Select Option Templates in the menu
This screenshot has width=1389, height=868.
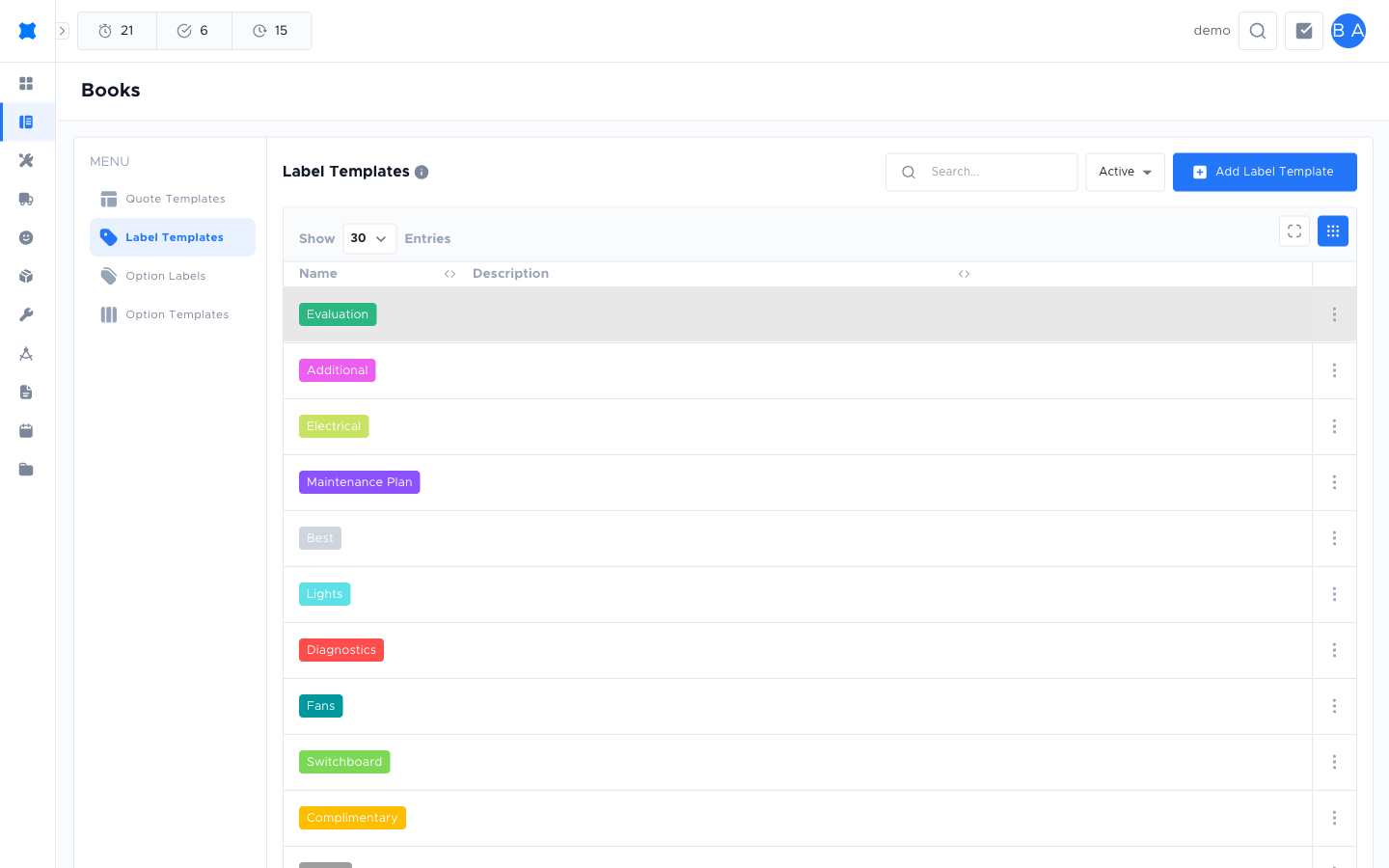tap(173, 314)
